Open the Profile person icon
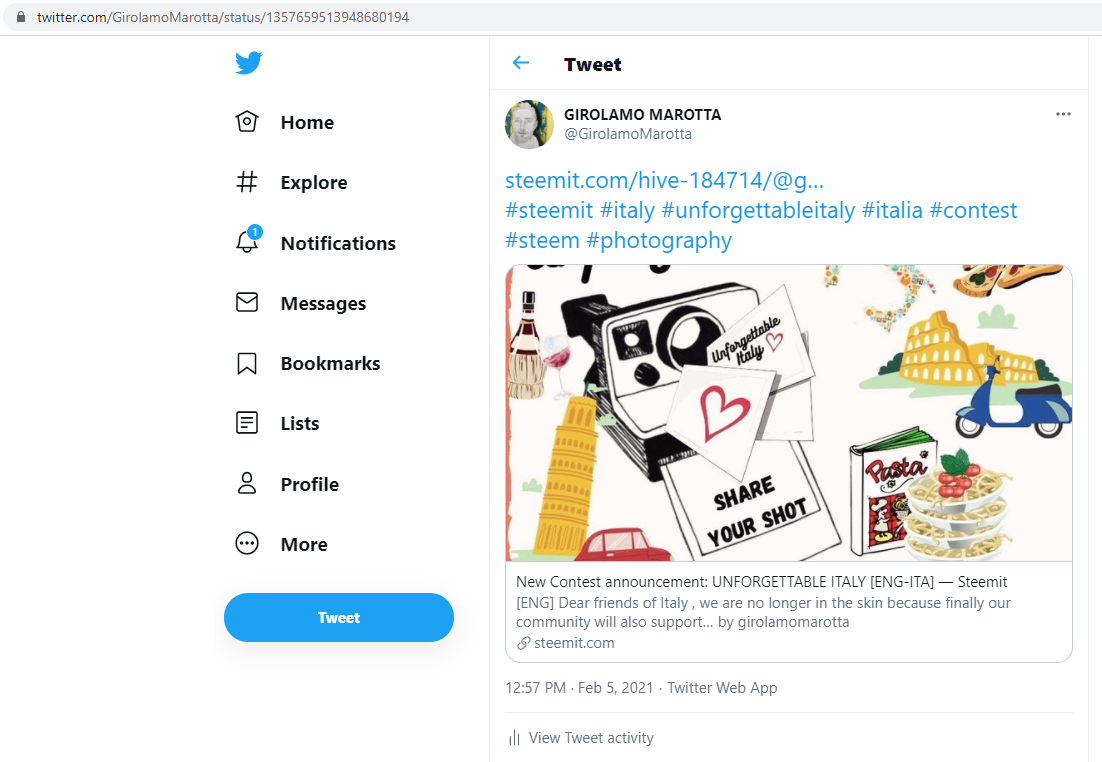The height and width of the screenshot is (762, 1102). [x=246, y=484]
